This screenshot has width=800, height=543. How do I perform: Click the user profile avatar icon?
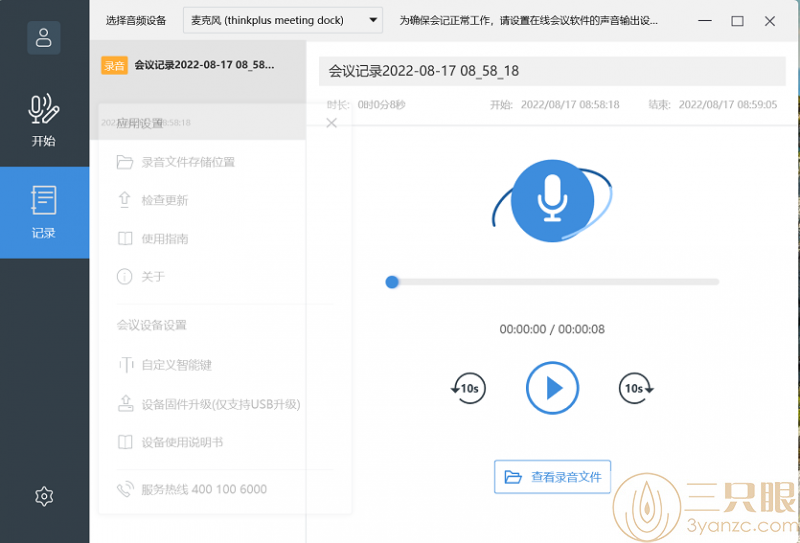[x=44, y=38]
